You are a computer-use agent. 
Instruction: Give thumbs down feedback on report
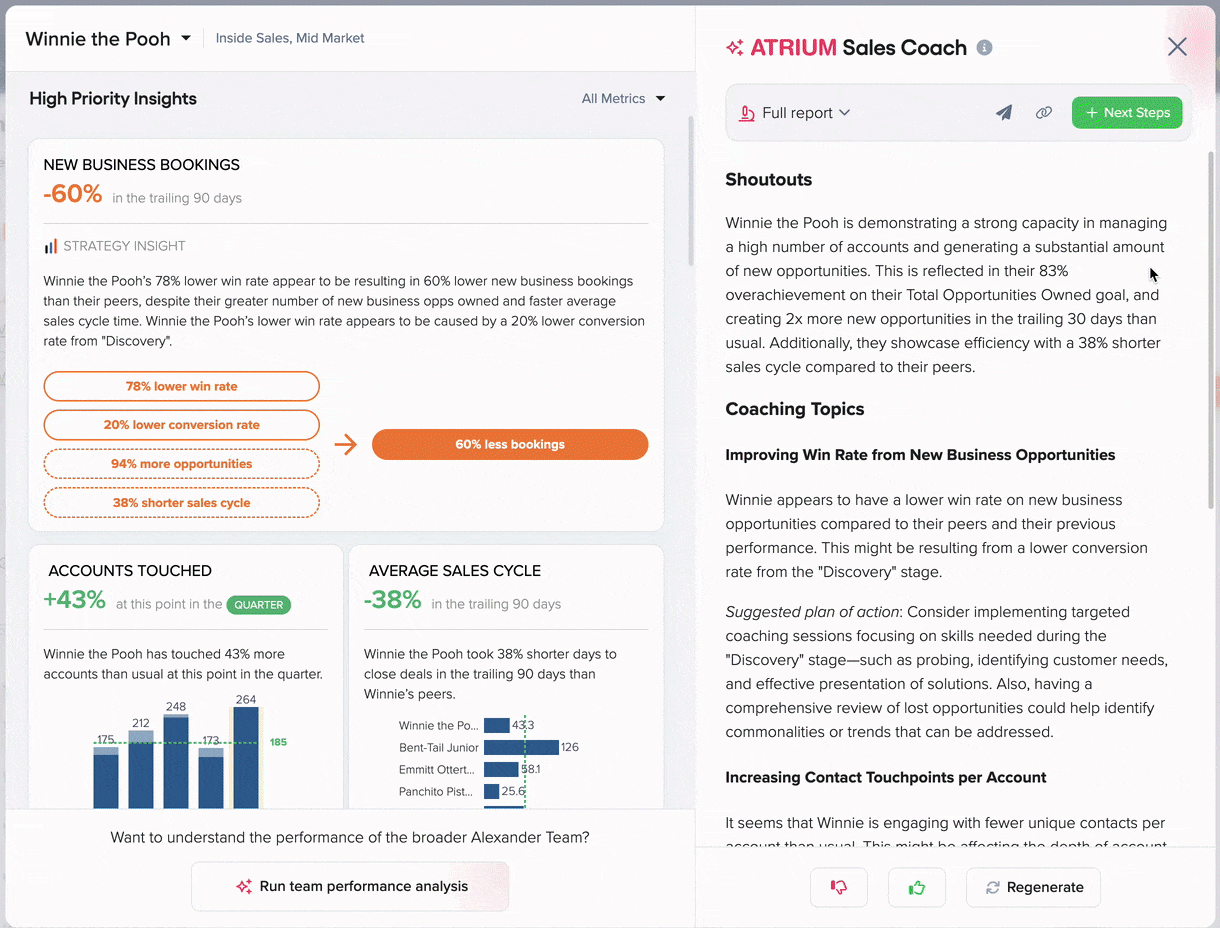tap(839, 887)
